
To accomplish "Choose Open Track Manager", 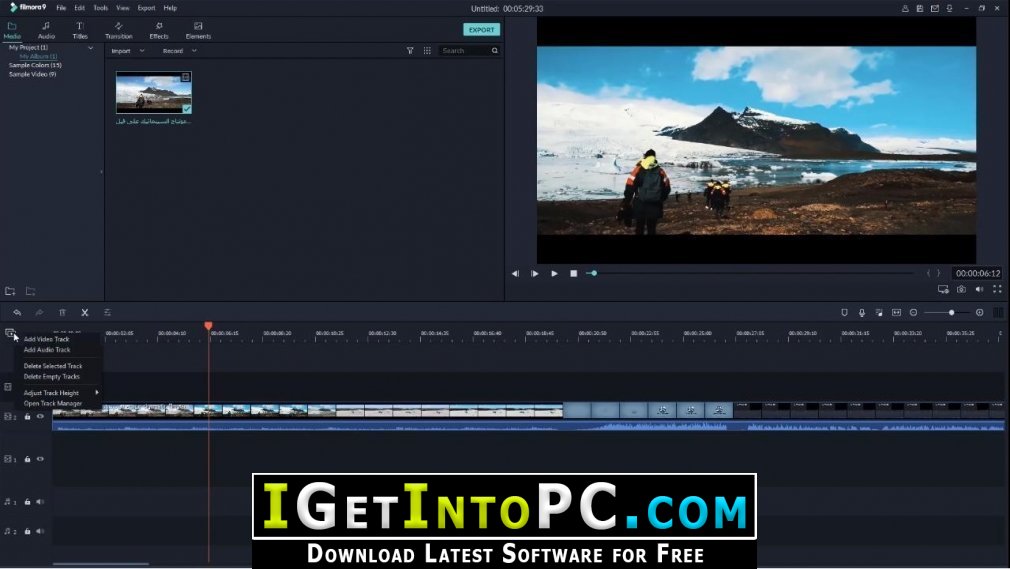I will click(x=53, y=403).
